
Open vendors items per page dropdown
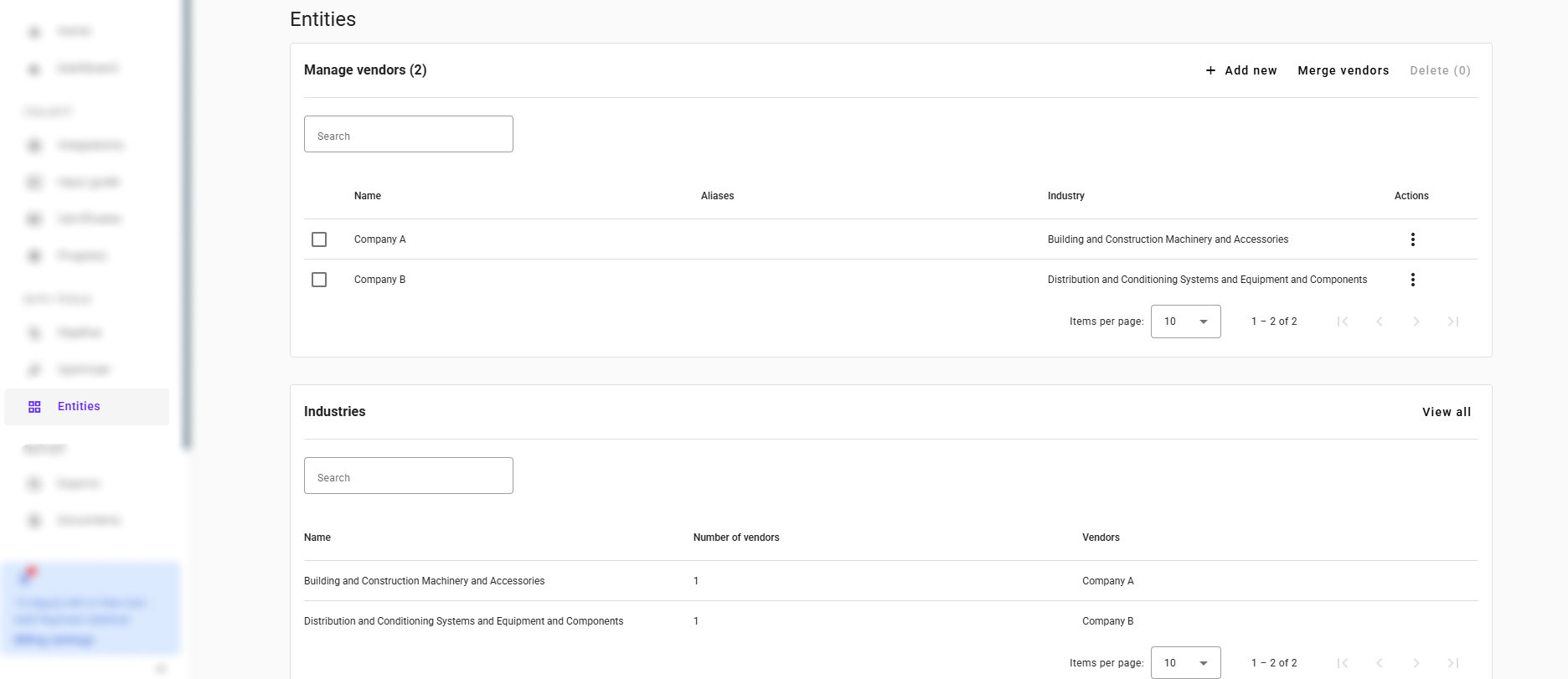(1186, 321)
